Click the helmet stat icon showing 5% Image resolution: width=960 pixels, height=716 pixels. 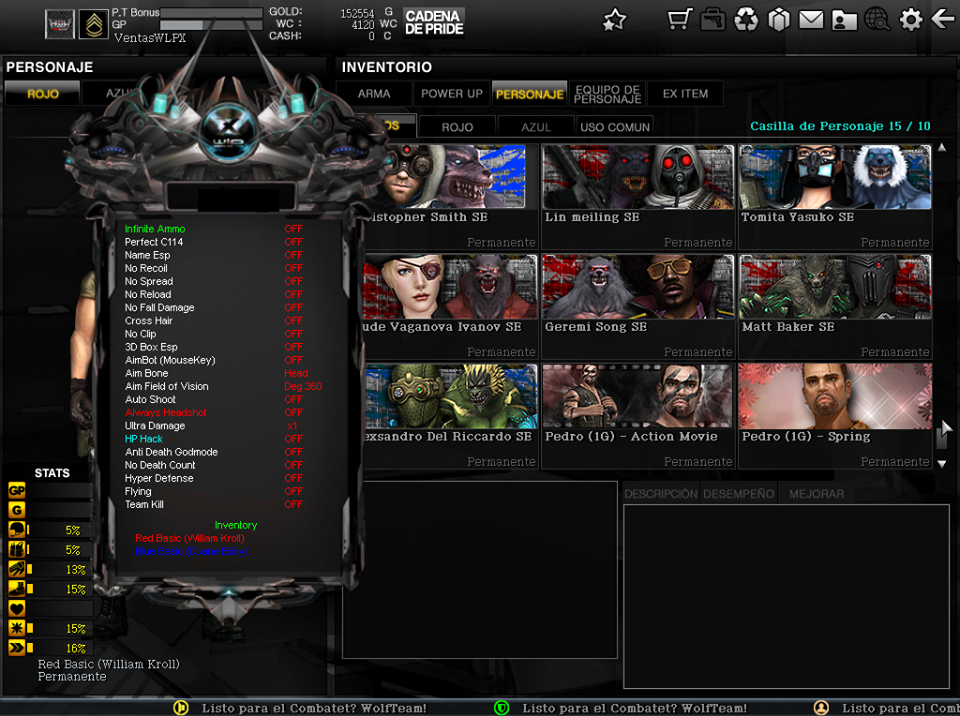17,530
